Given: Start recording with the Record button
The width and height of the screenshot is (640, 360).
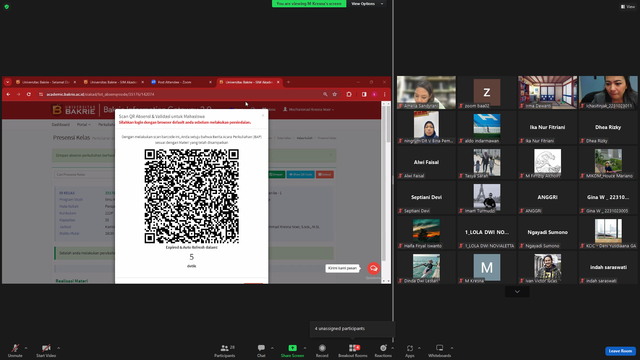Looking at the screenshot, I should (322, 350).
